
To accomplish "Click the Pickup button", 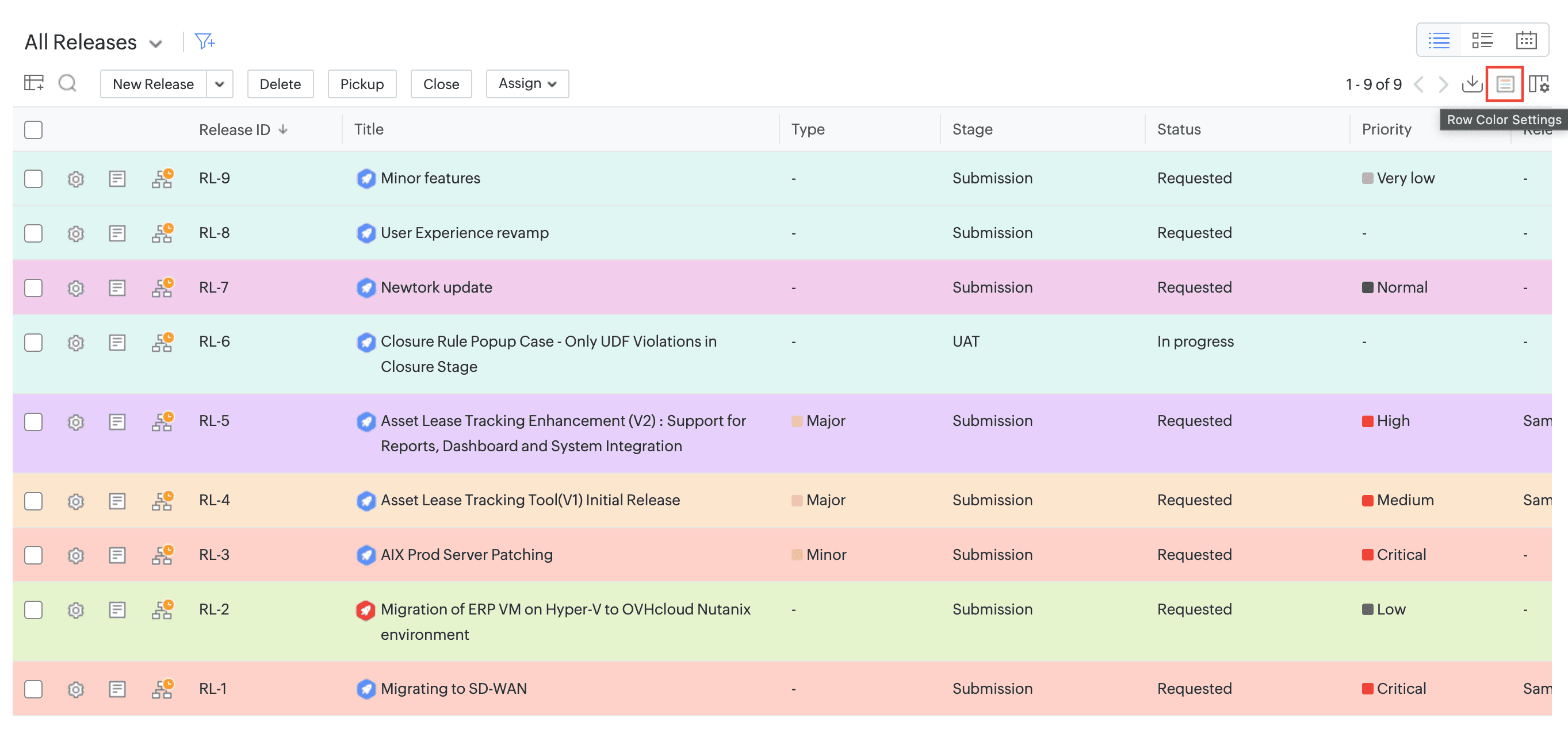I will [362, 84].
